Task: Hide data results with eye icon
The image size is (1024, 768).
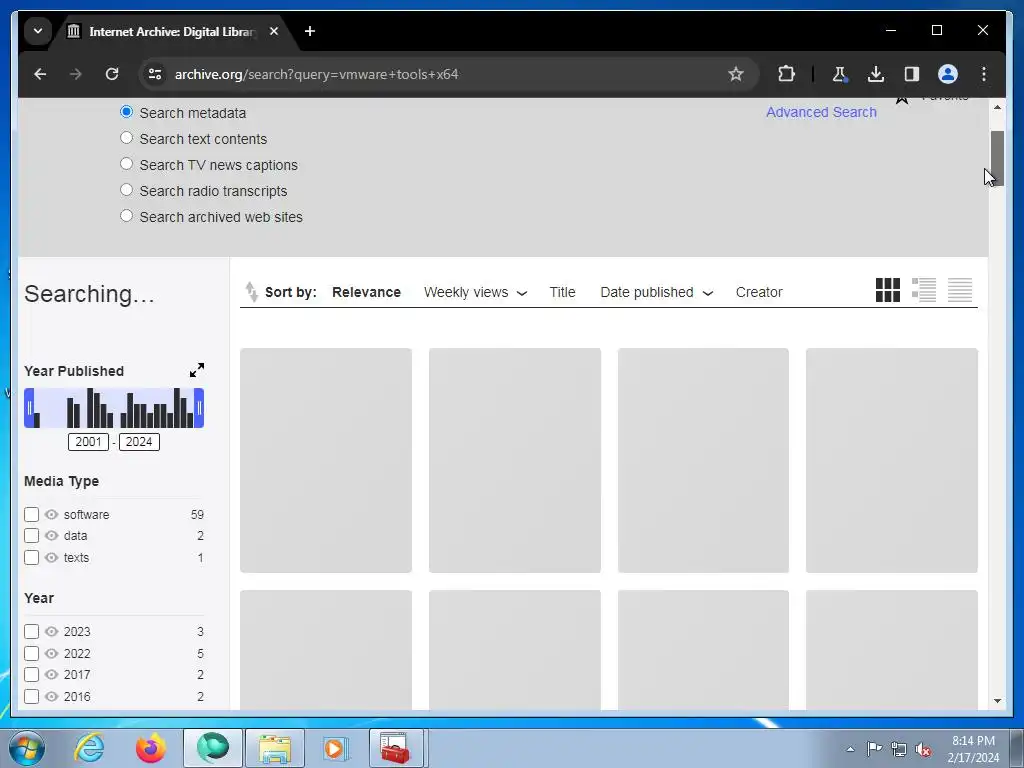Action: pyautogui.click(x=52, y=536)
